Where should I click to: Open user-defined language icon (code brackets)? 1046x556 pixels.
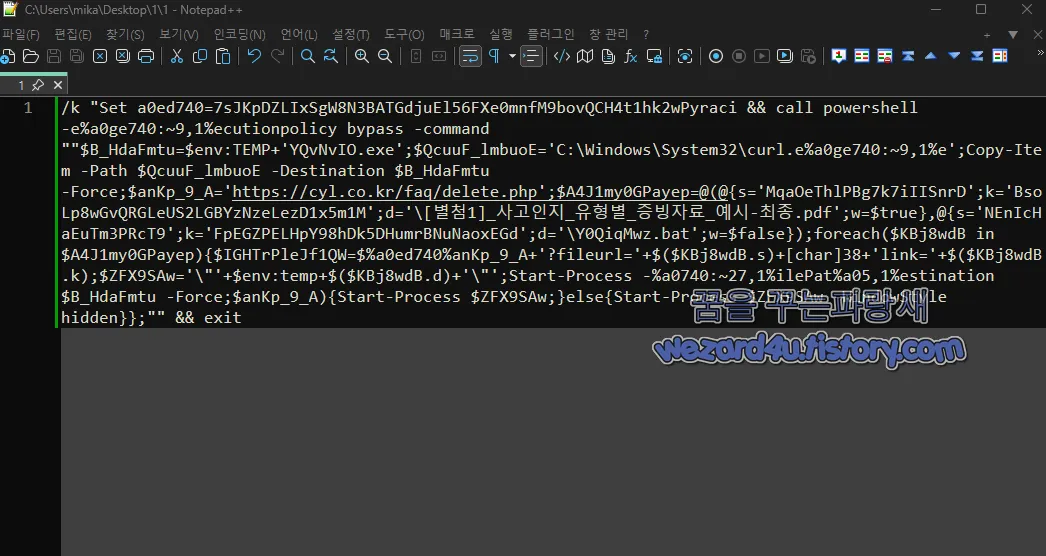coord(562,56)
